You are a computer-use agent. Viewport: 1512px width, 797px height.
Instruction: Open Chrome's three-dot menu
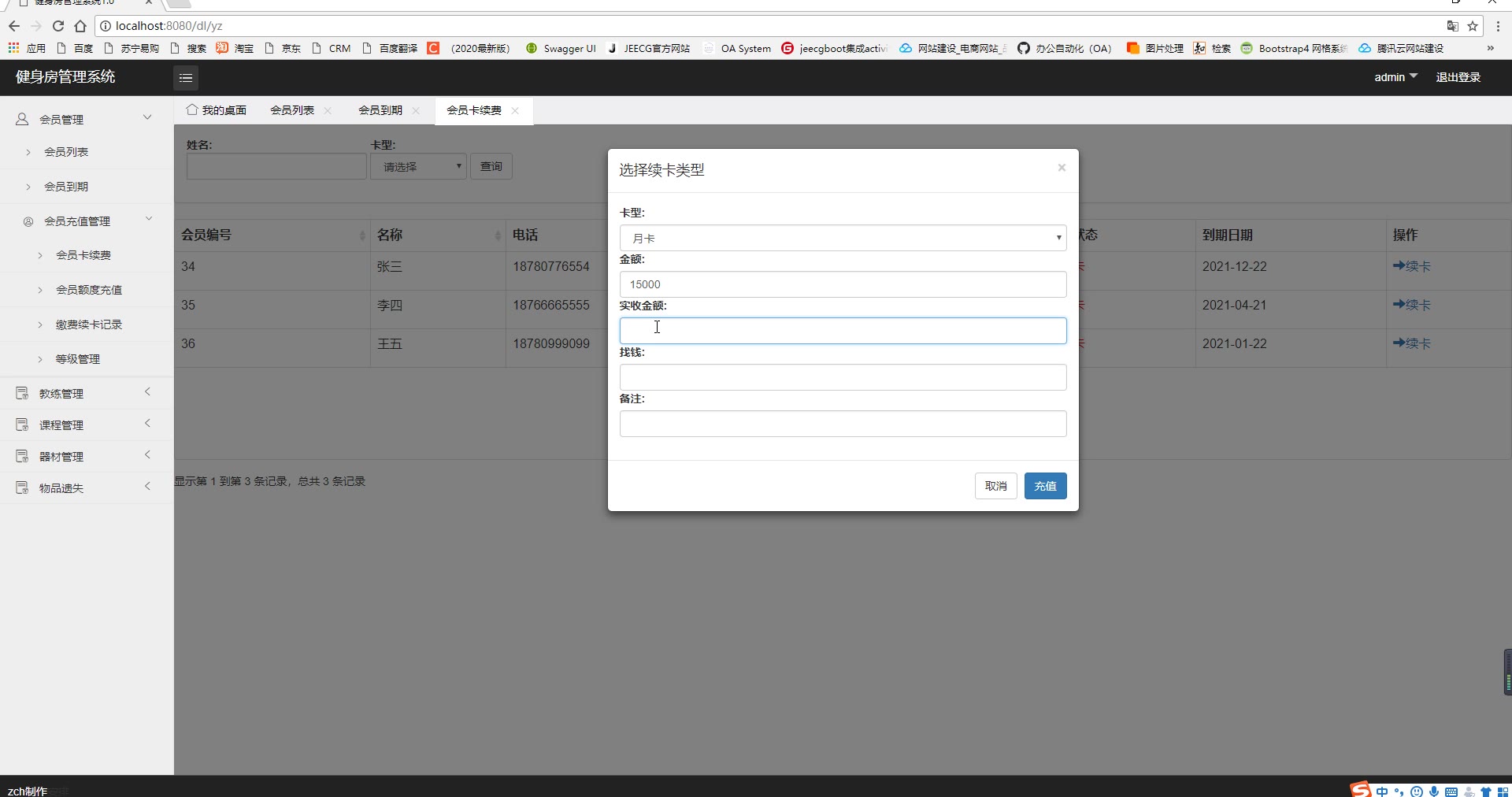[1498, 26]
